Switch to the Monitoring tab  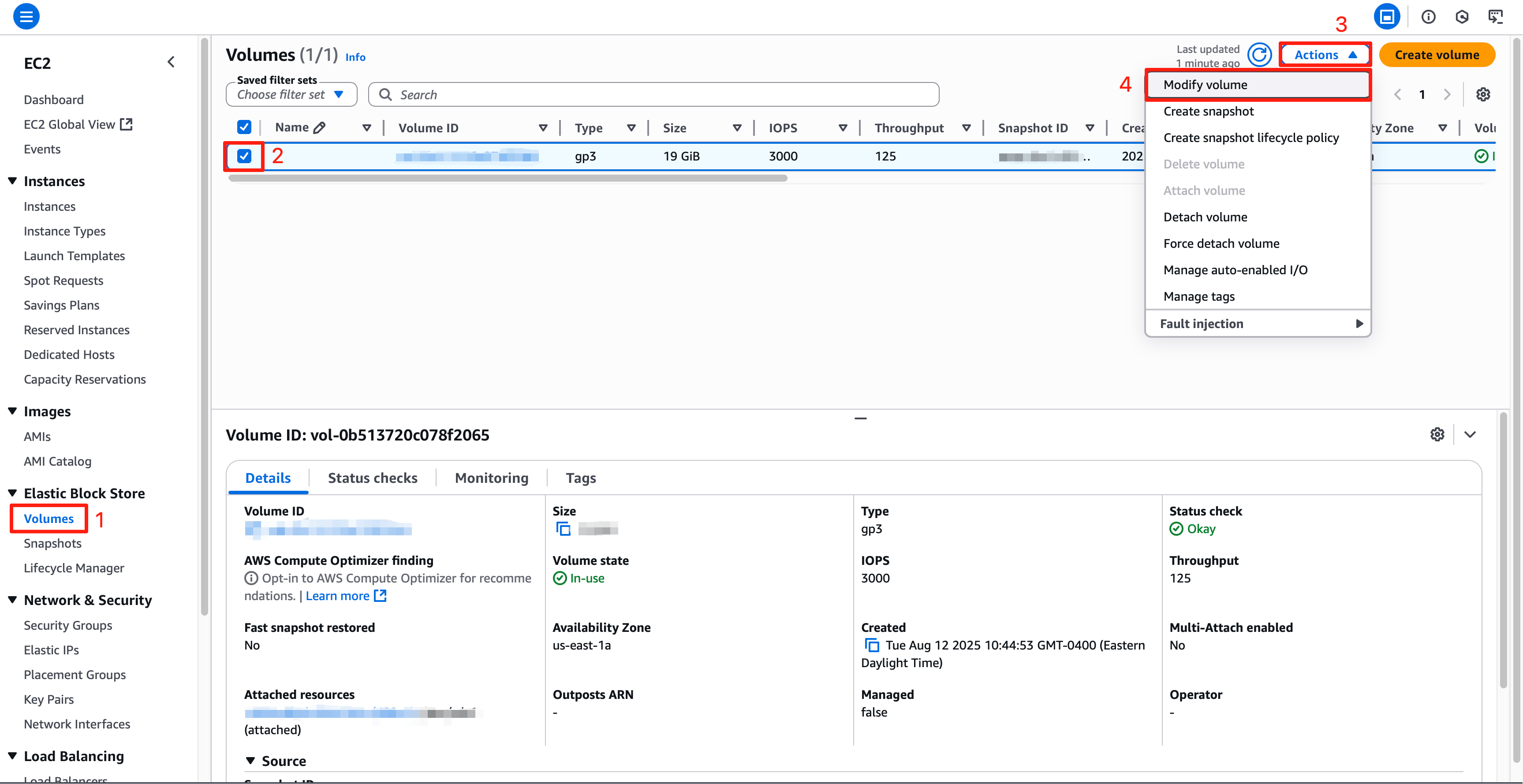click(x=491, y=478)
